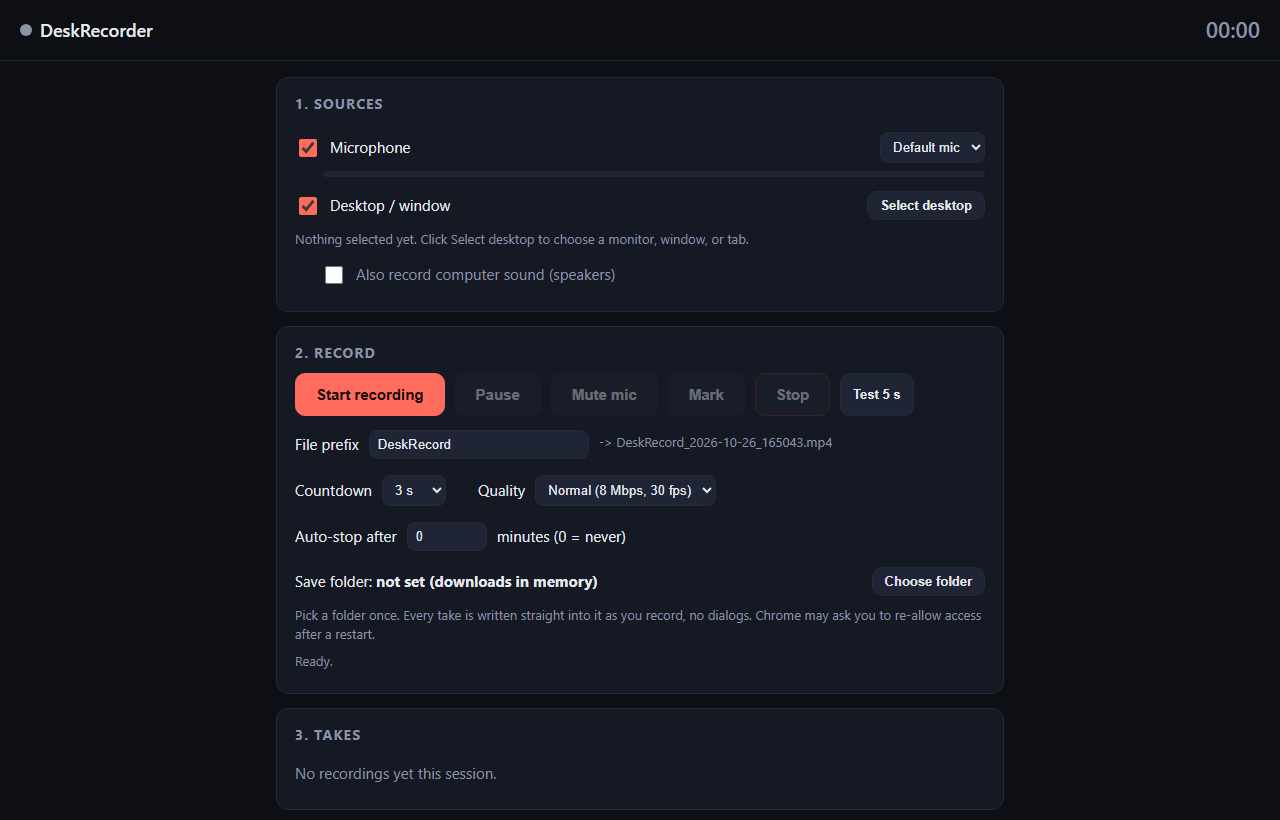Click the "Ready." status text
This screenshot has height=820, width=1280.
314,662
